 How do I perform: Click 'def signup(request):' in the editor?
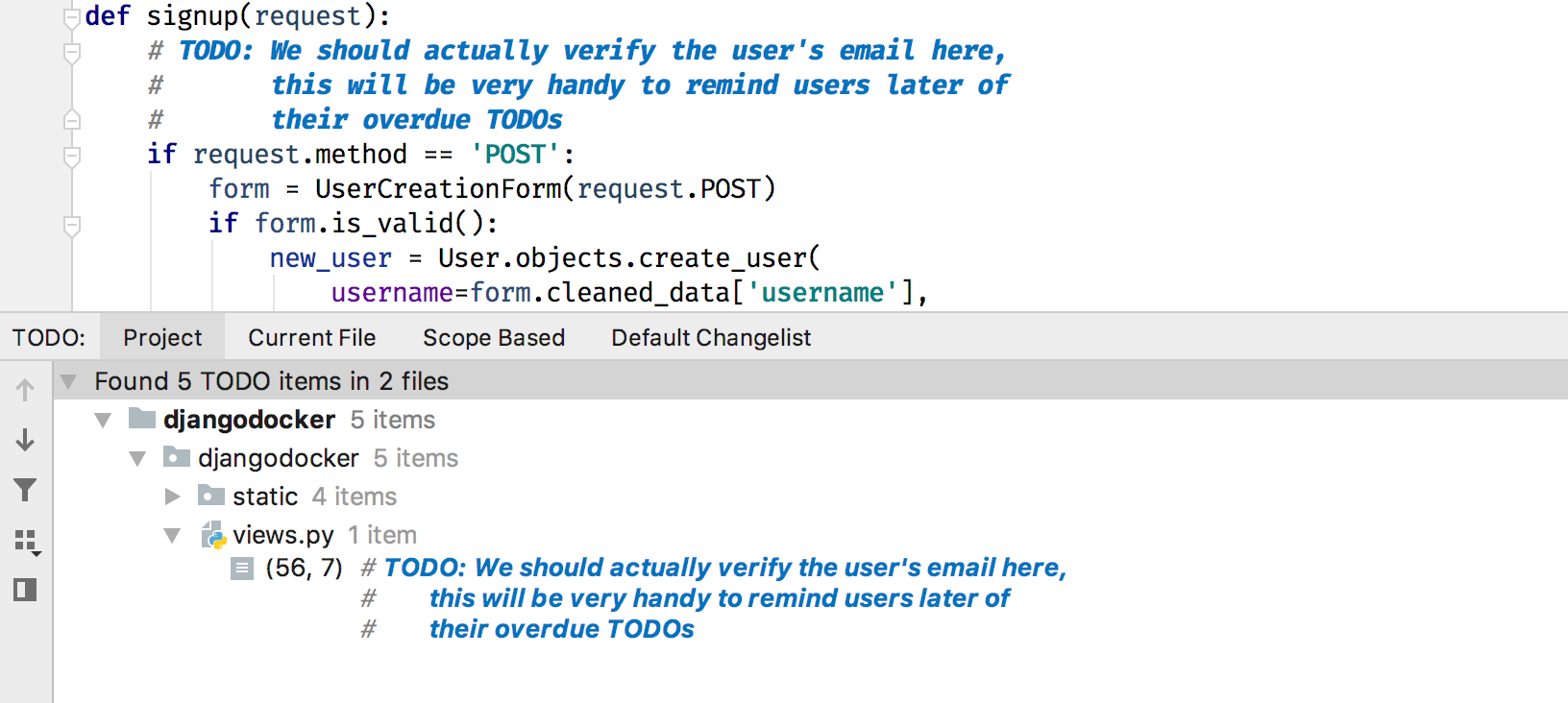[x=237, y=16]
